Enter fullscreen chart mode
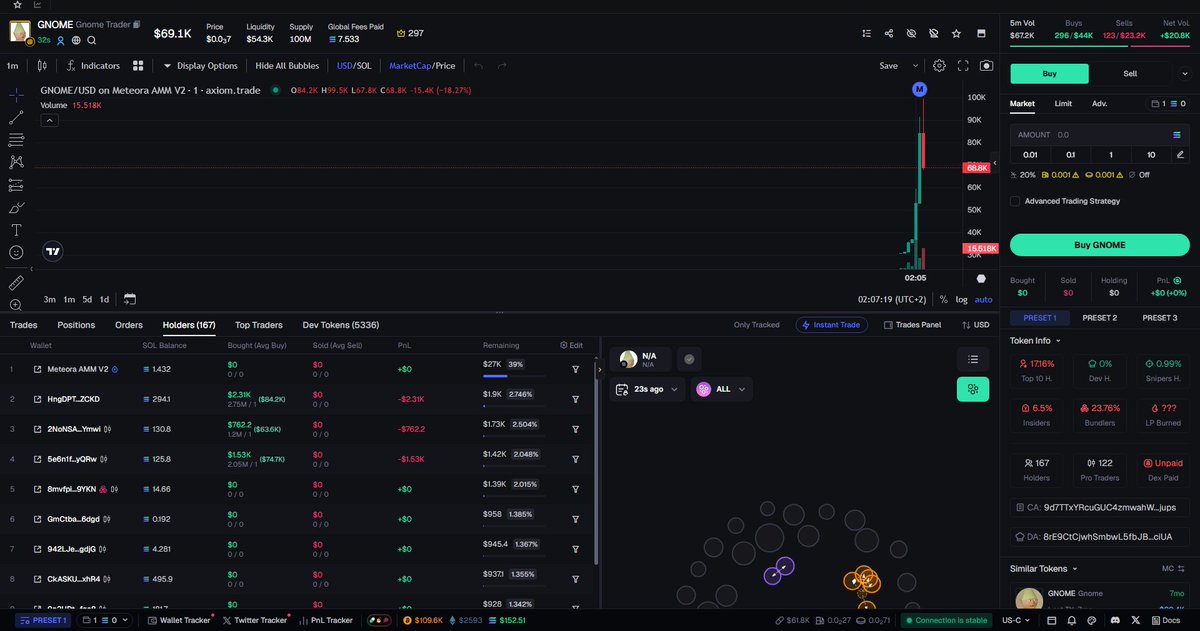Screen dimensions: 1200x631 [964, 66]
